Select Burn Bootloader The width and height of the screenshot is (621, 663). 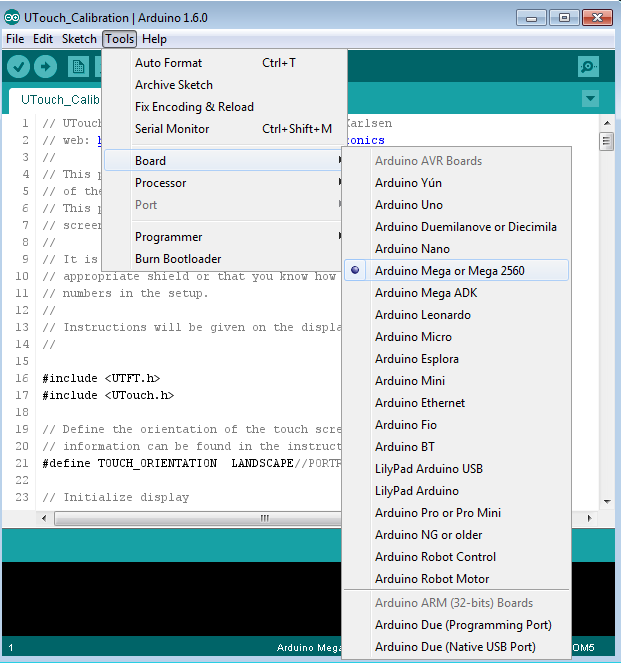223,259
